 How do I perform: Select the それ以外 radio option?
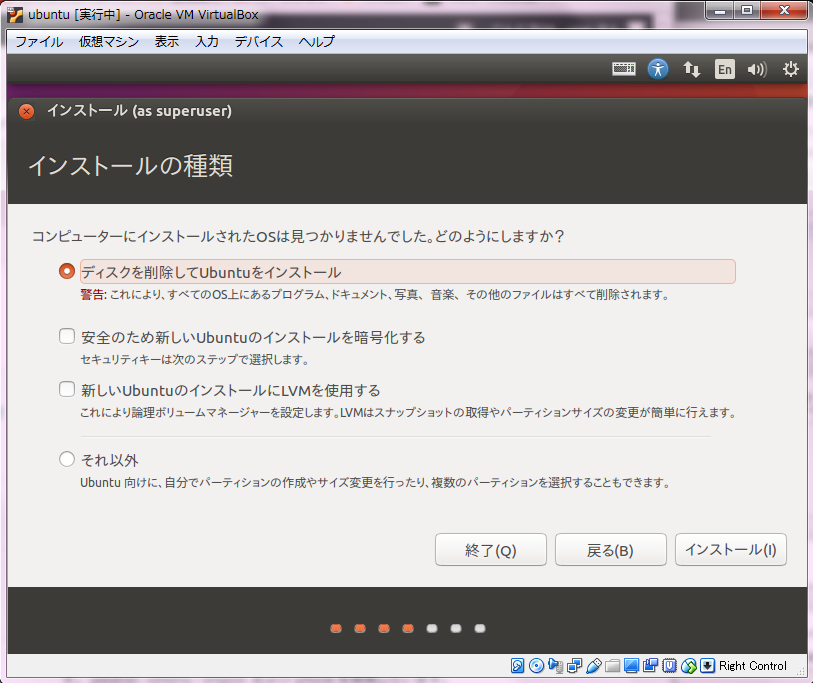[67, 460]
